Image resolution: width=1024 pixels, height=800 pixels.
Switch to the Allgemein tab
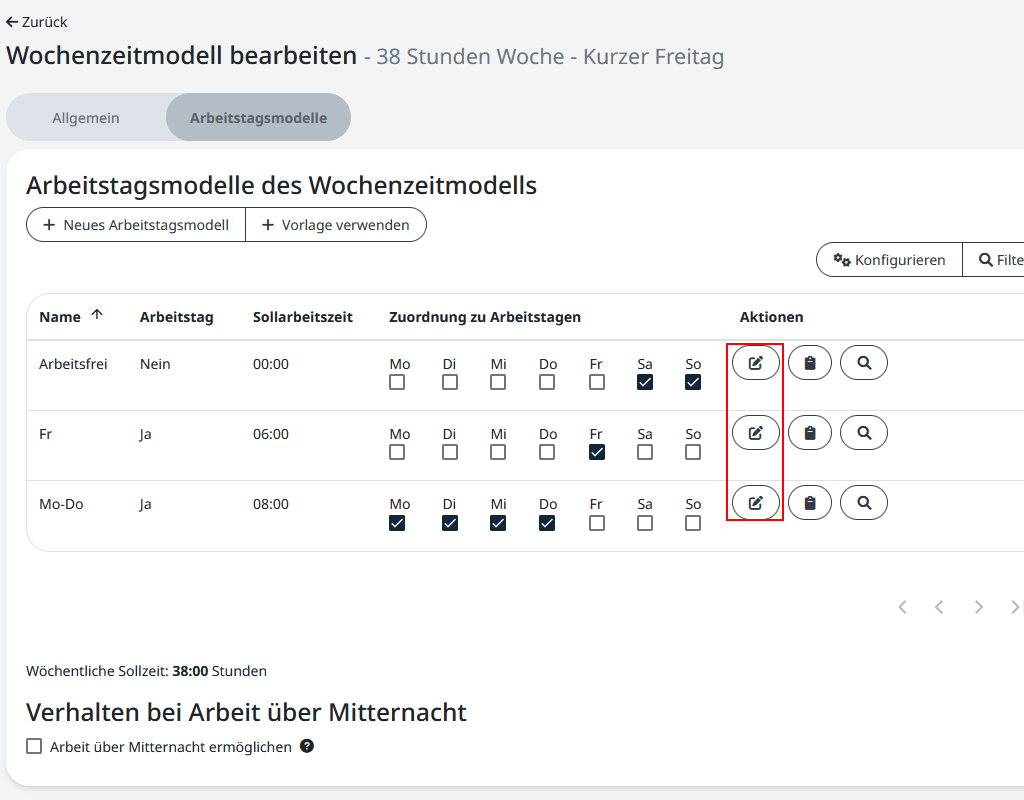86,117
